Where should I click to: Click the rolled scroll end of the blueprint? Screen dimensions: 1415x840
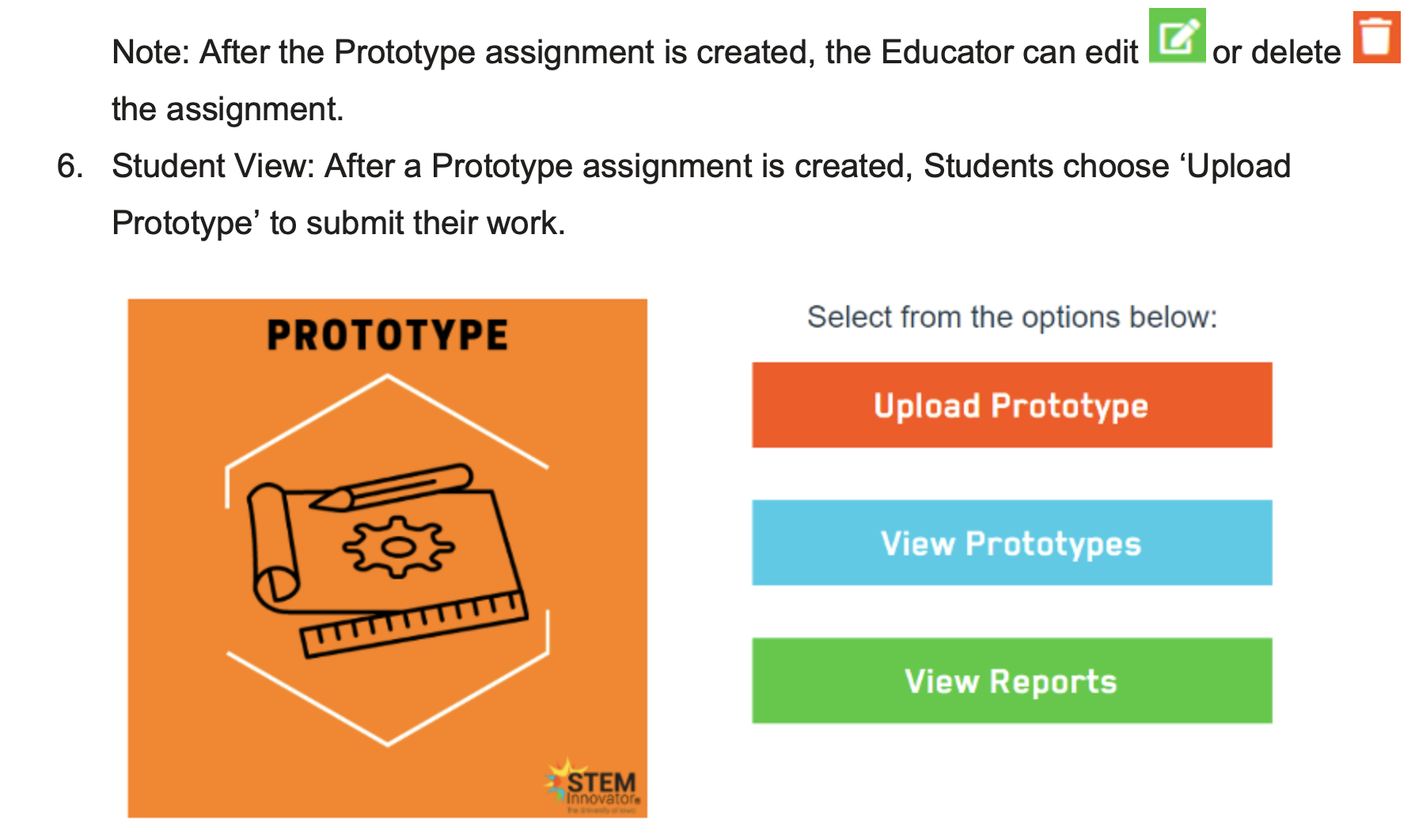coord(272,547)
